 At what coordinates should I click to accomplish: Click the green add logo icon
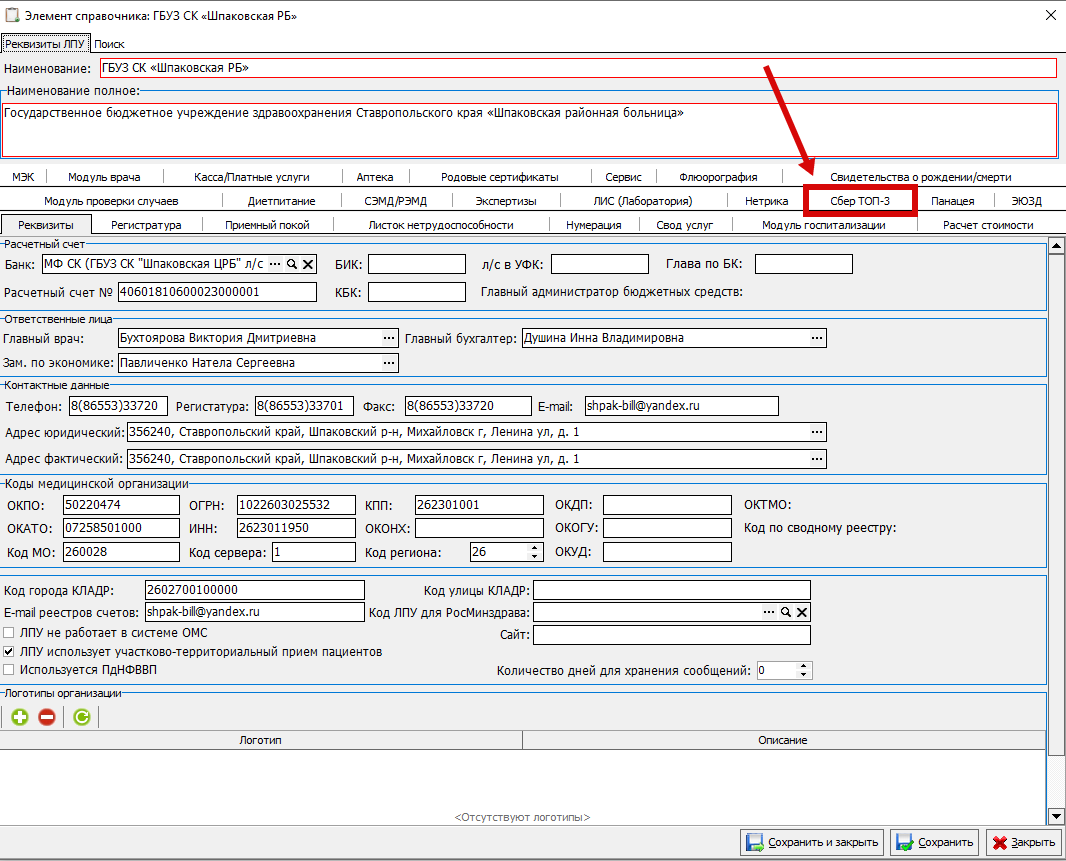[x=20, y=716]
